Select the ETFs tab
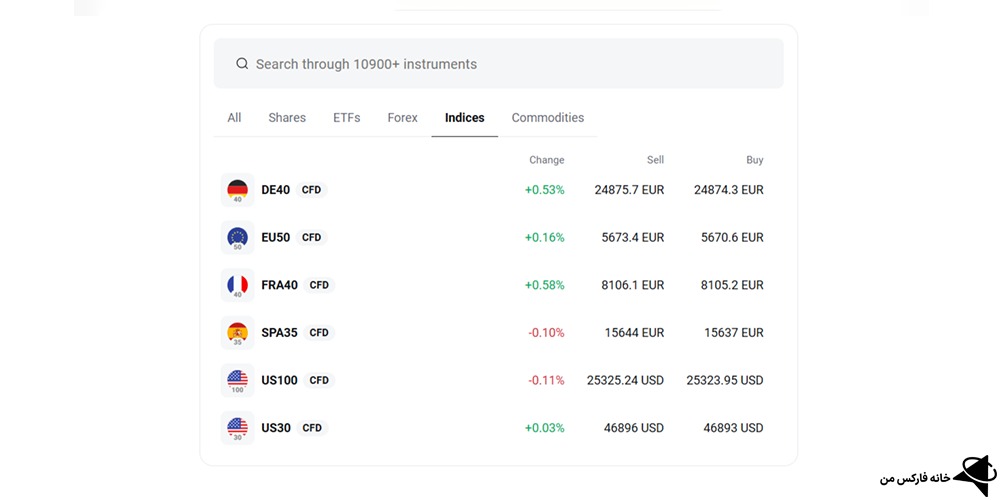 click(346, 118)
